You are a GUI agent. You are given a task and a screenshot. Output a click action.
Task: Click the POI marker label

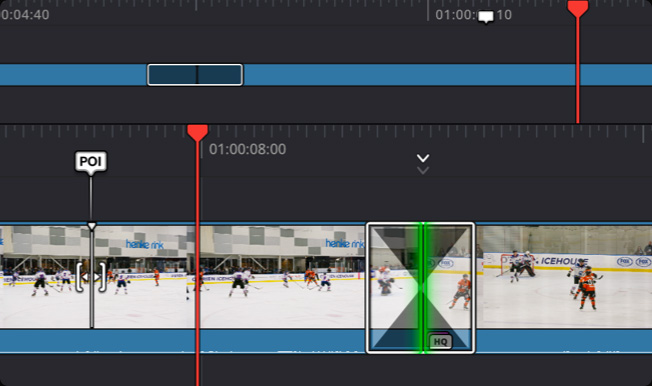(91, 161)
